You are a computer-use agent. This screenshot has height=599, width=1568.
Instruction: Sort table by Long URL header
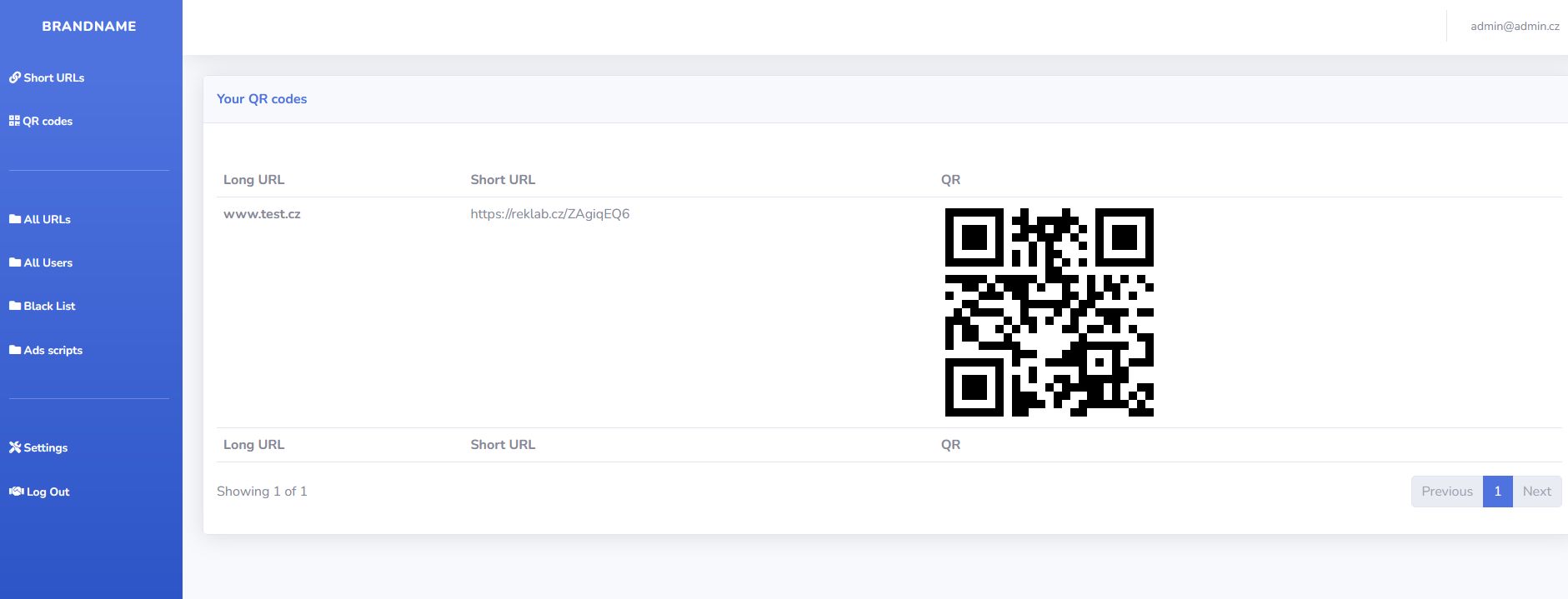click(x=253, y=180)
